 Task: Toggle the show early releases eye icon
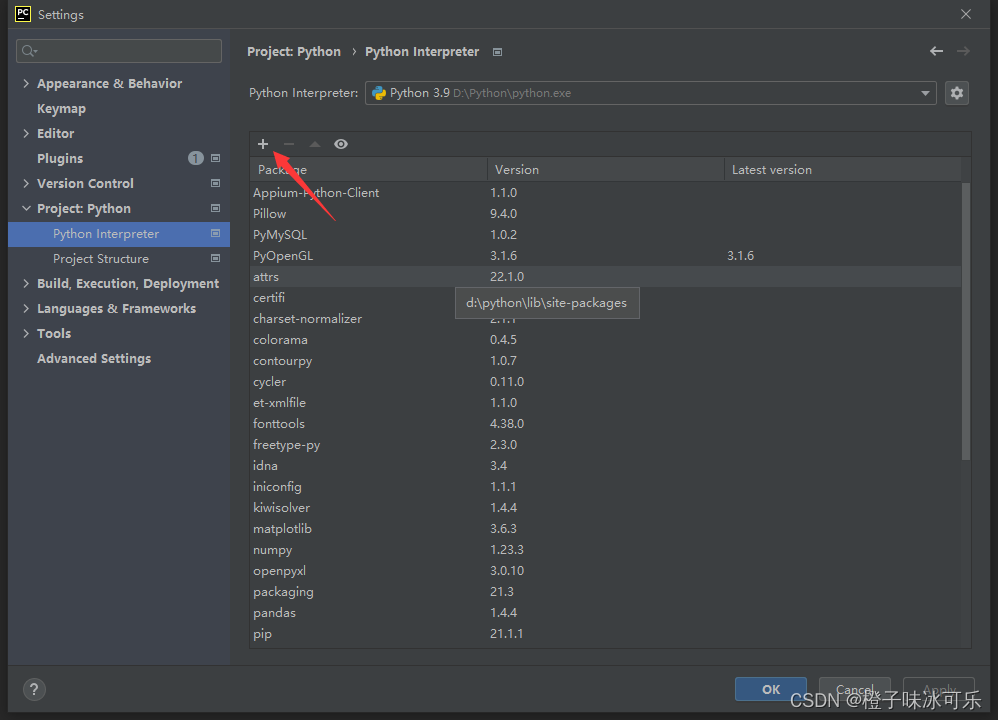coord(341,144)
